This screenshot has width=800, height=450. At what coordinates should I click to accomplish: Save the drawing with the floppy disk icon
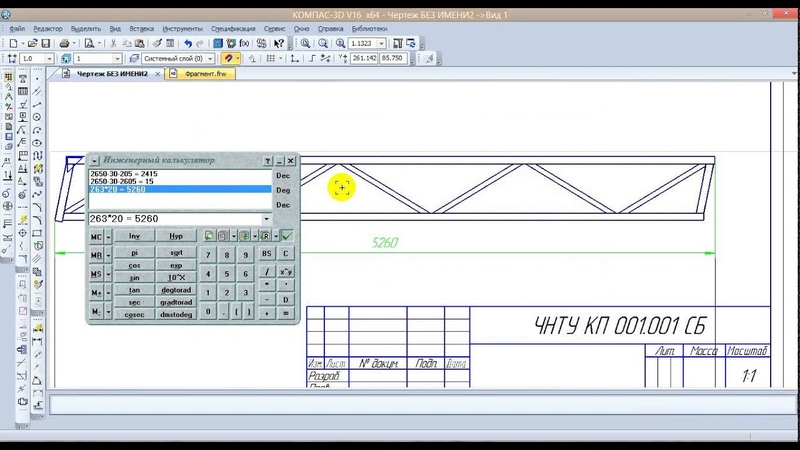click(x=45, y=43)
